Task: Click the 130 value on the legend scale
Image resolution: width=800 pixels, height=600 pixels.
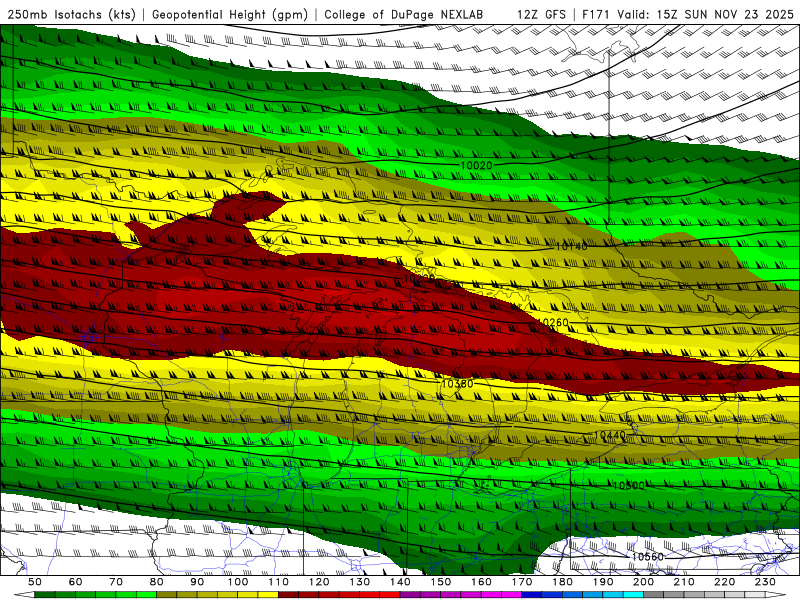Action: [x=360, y=582]
